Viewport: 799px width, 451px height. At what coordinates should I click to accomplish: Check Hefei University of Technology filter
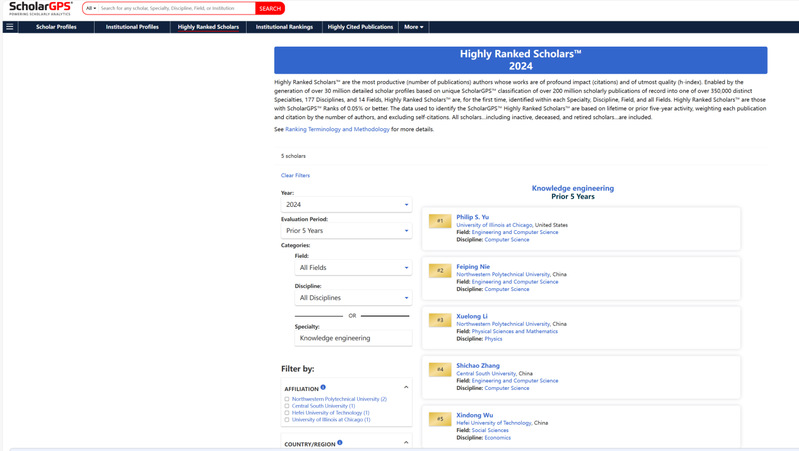click(287, 413)
